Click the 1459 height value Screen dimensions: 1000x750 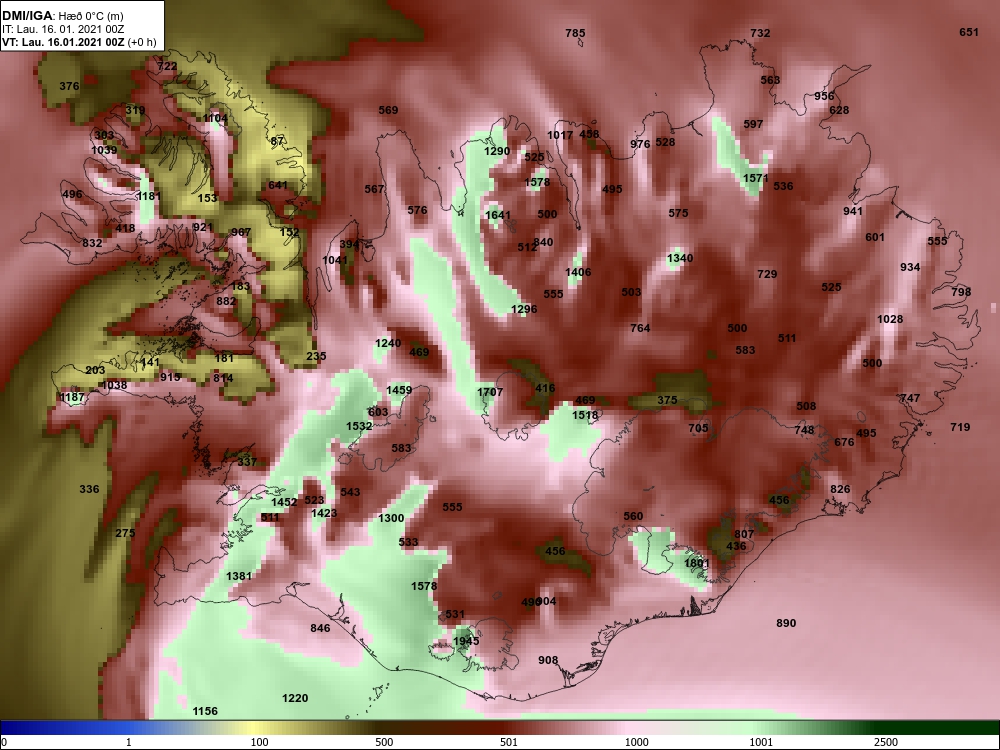[x=399, y=390]
